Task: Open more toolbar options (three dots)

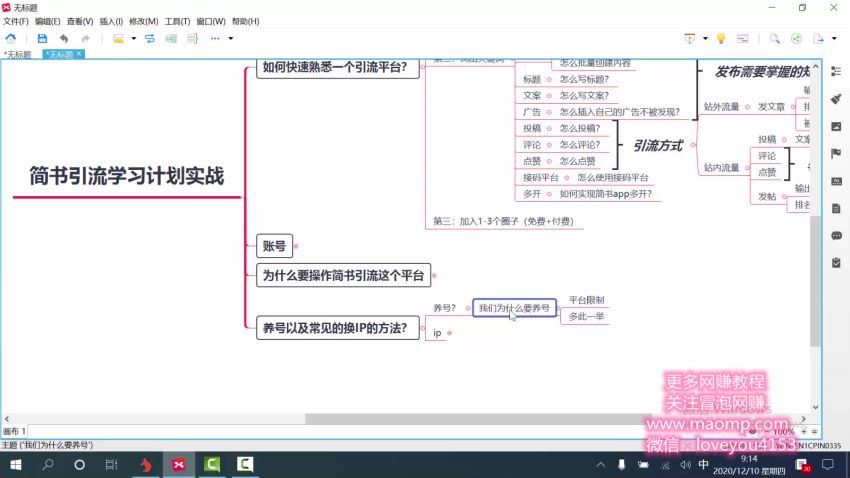Action: [215, 38]
